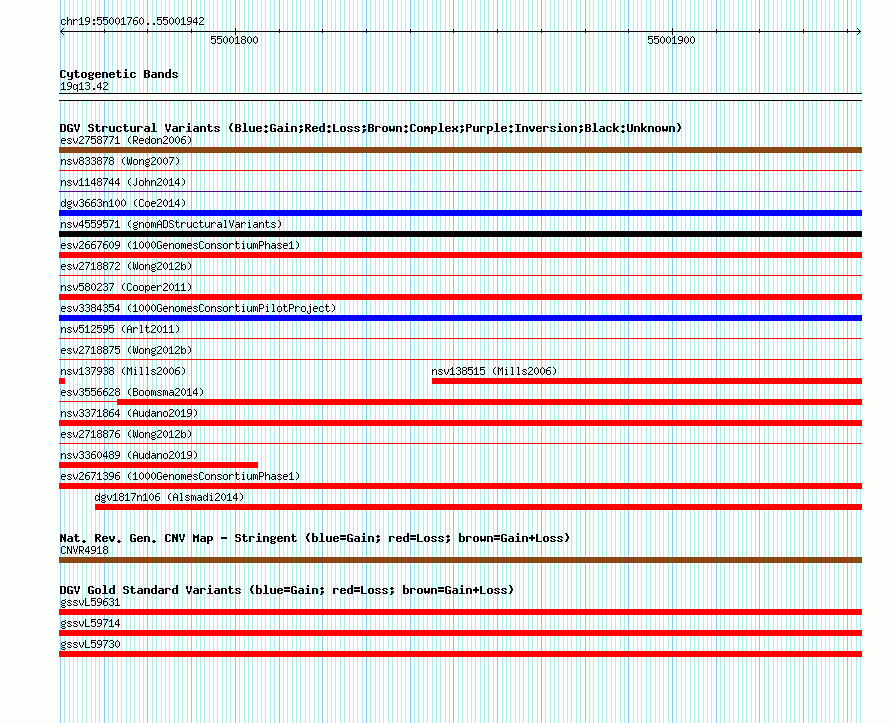The height and width of the screenshot is (723, 890).
Task: Open the nsv137938 (Mills2006) variant
Action: point(123,371)
